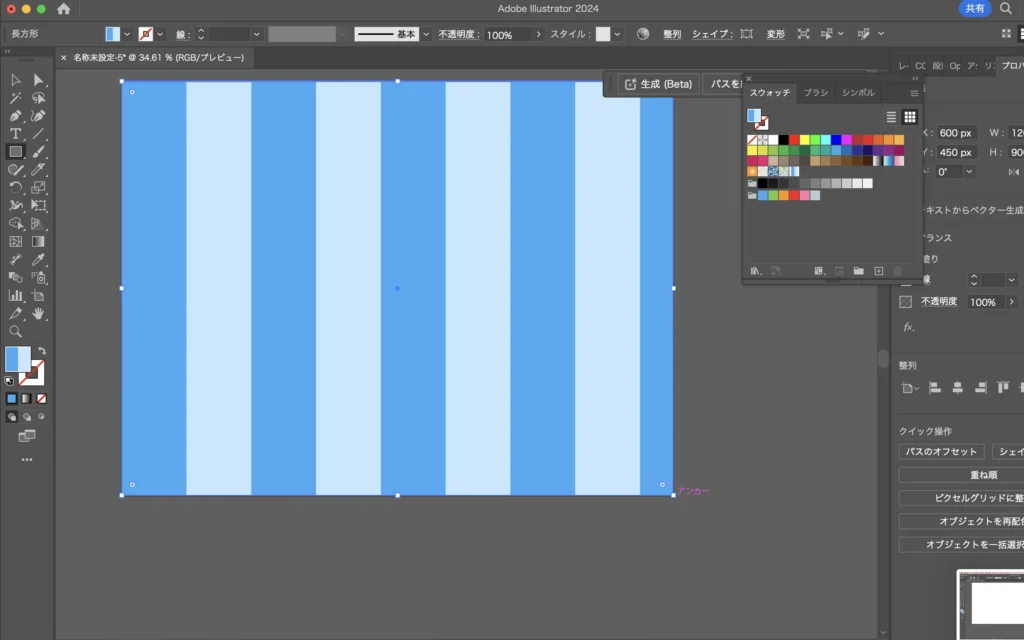The height and width of the screenshot is (640, 1024).
Task: Click the Swap Fill and Stroke arrows
Action: [x=41, y=351]
